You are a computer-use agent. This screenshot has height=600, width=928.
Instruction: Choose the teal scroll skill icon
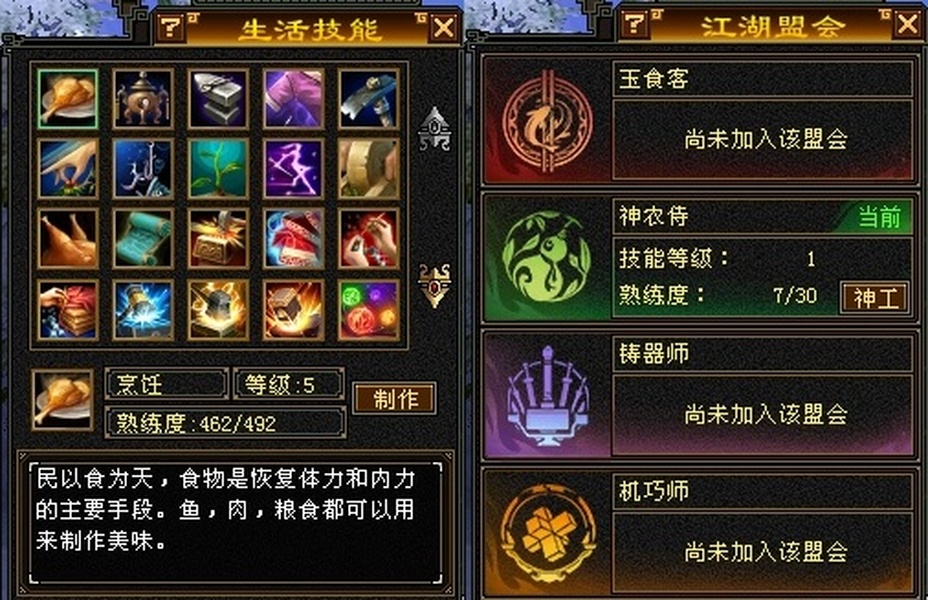[143, 238]
